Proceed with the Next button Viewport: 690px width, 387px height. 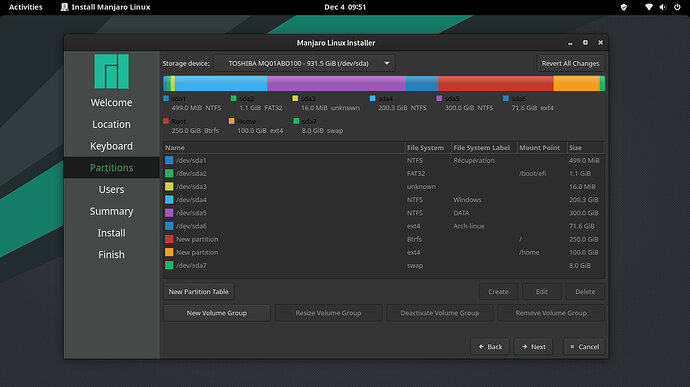pos(533,347)
